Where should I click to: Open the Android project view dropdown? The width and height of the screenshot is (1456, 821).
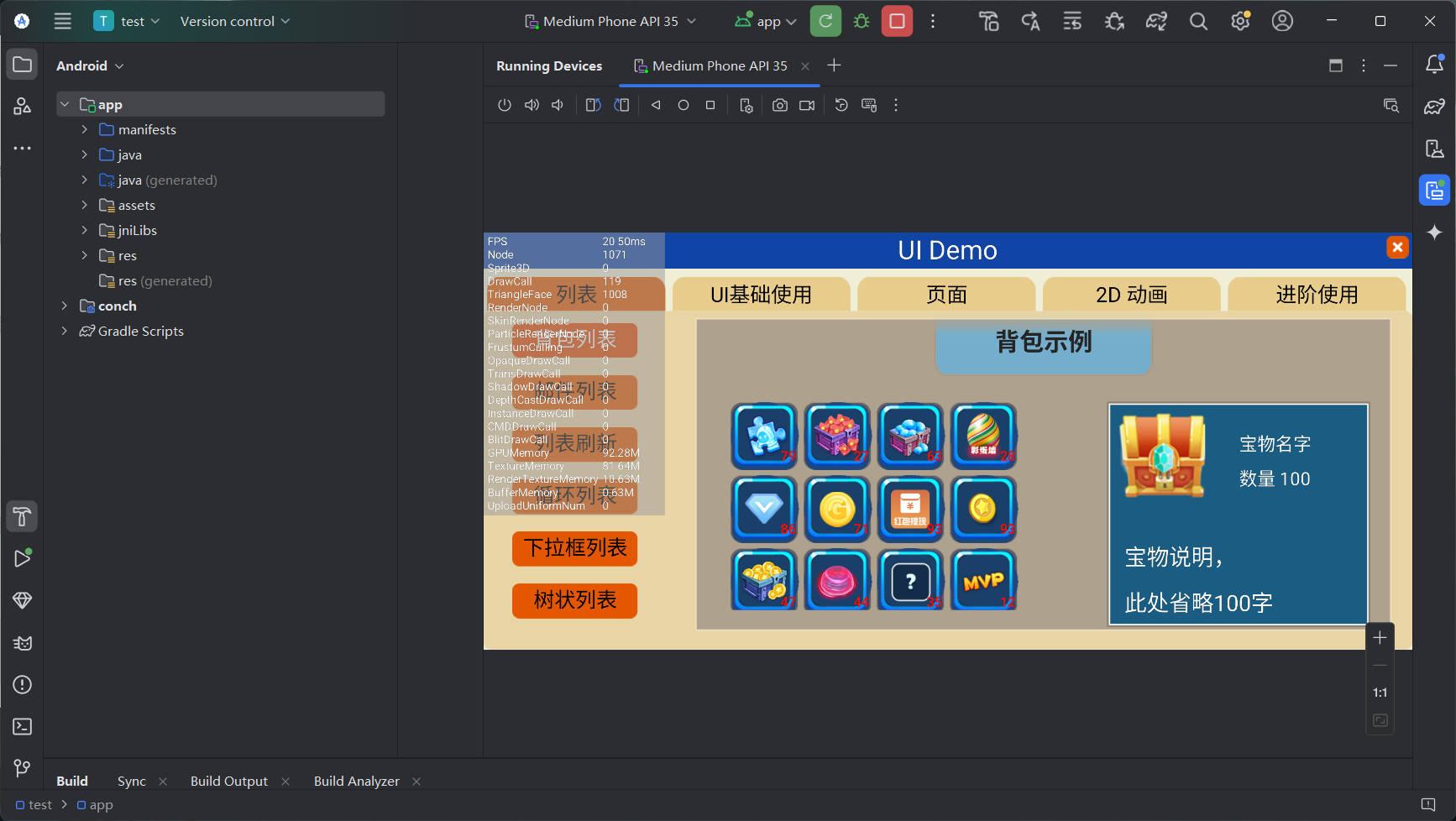[x=90, y=65]
